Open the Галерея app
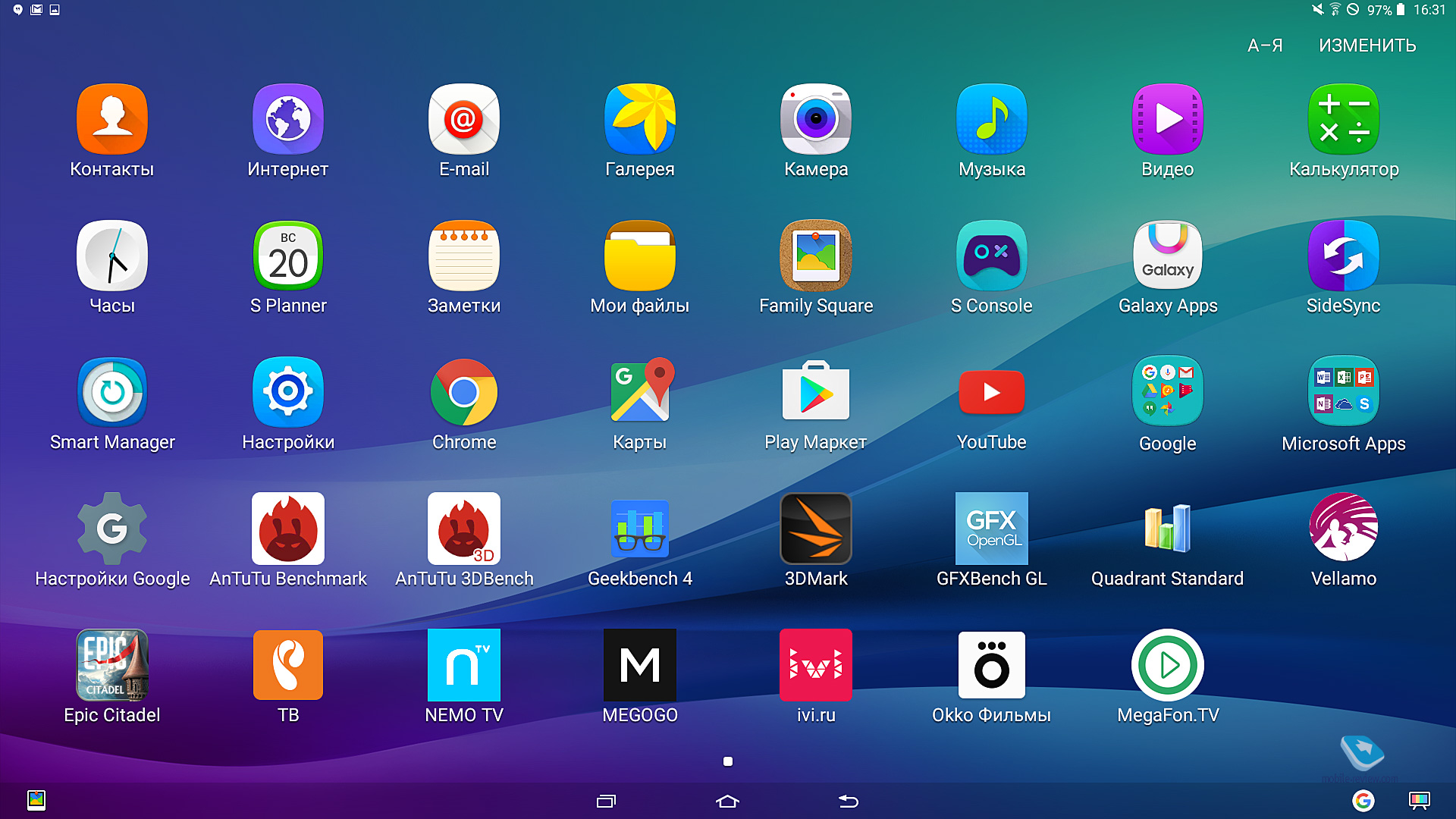The height and width of the screenshot is (819, 1456). coord(640,120)
